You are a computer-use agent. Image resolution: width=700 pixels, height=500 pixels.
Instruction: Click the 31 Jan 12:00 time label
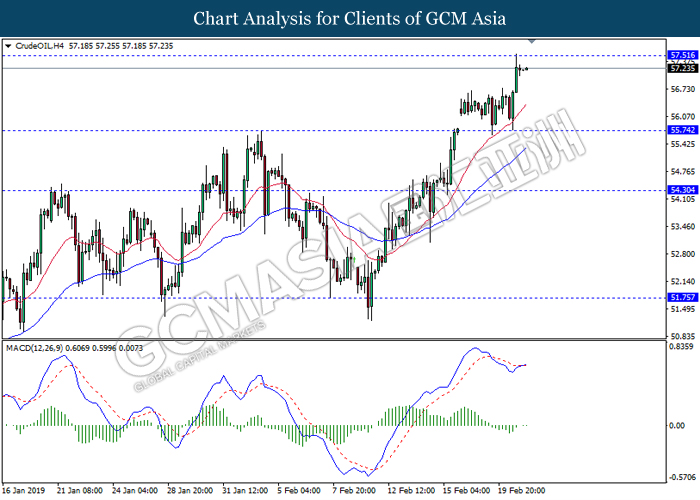point(245,490)
